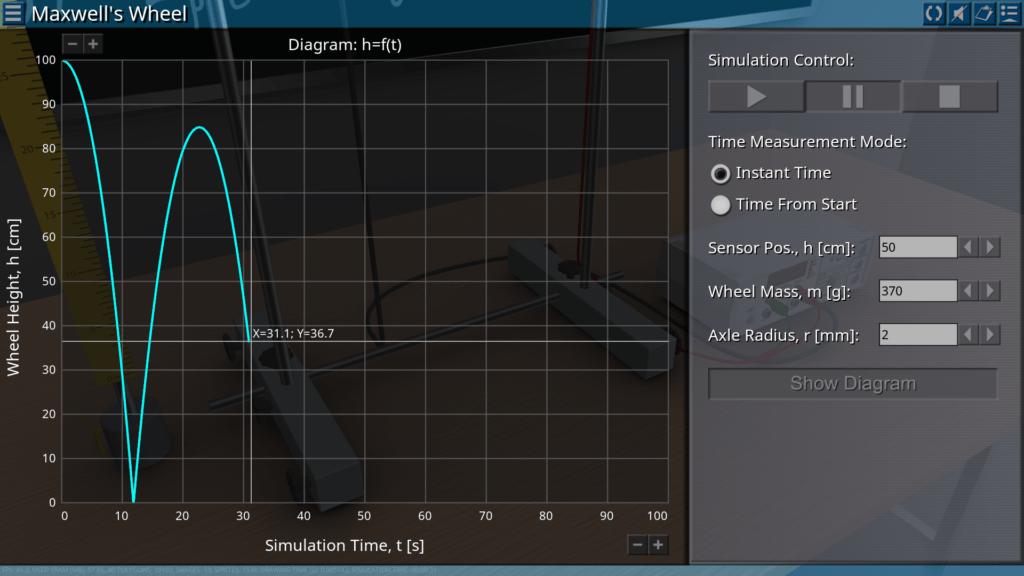Image resolution: width=1024 pixels, height=576 pixels.
Task: Zoom out time axis with bottom minus
Action: tap(637, 544)
